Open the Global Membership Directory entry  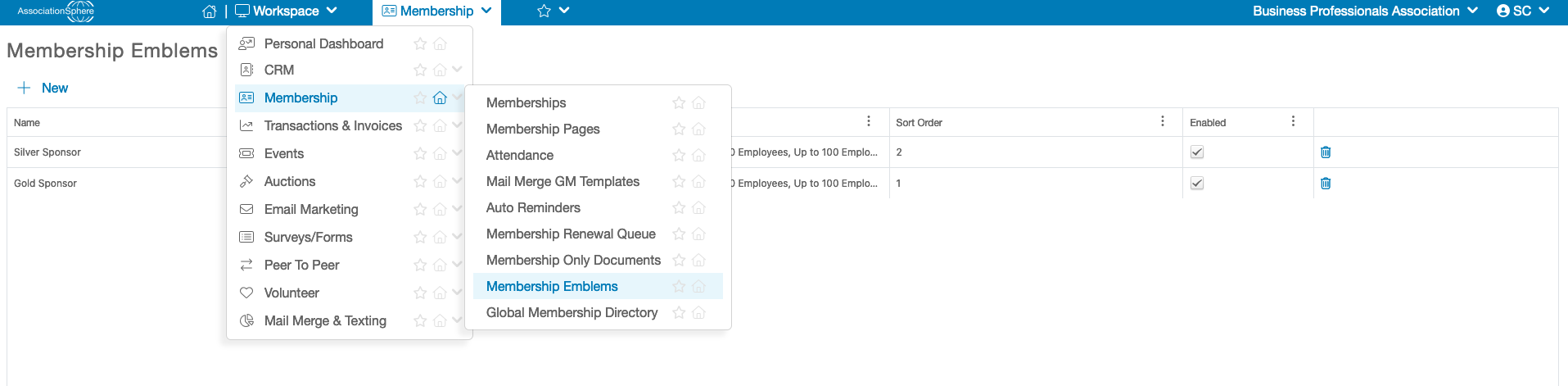[x=572, y=312]
